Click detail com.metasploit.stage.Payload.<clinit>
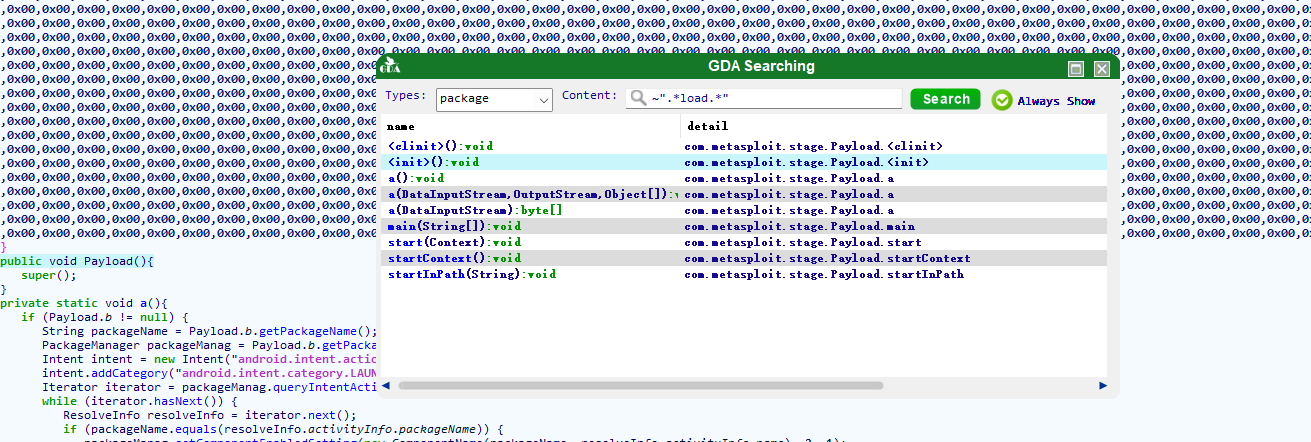 click(x=813, y=146)
